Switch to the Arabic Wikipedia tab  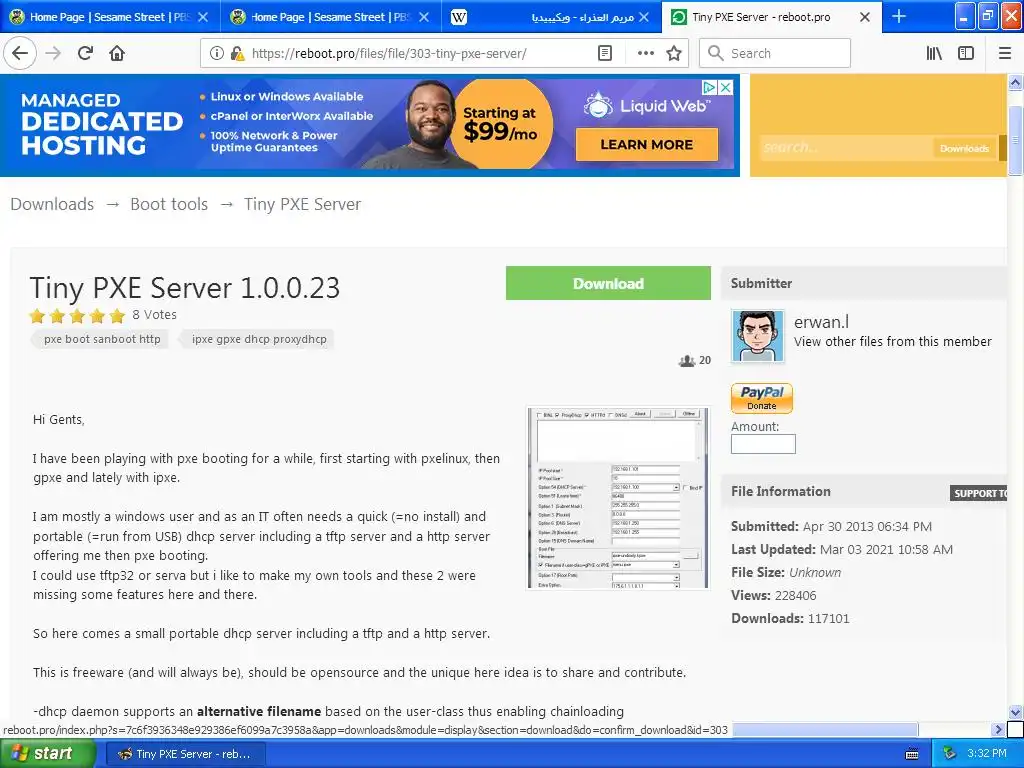[x=549, y=17]
